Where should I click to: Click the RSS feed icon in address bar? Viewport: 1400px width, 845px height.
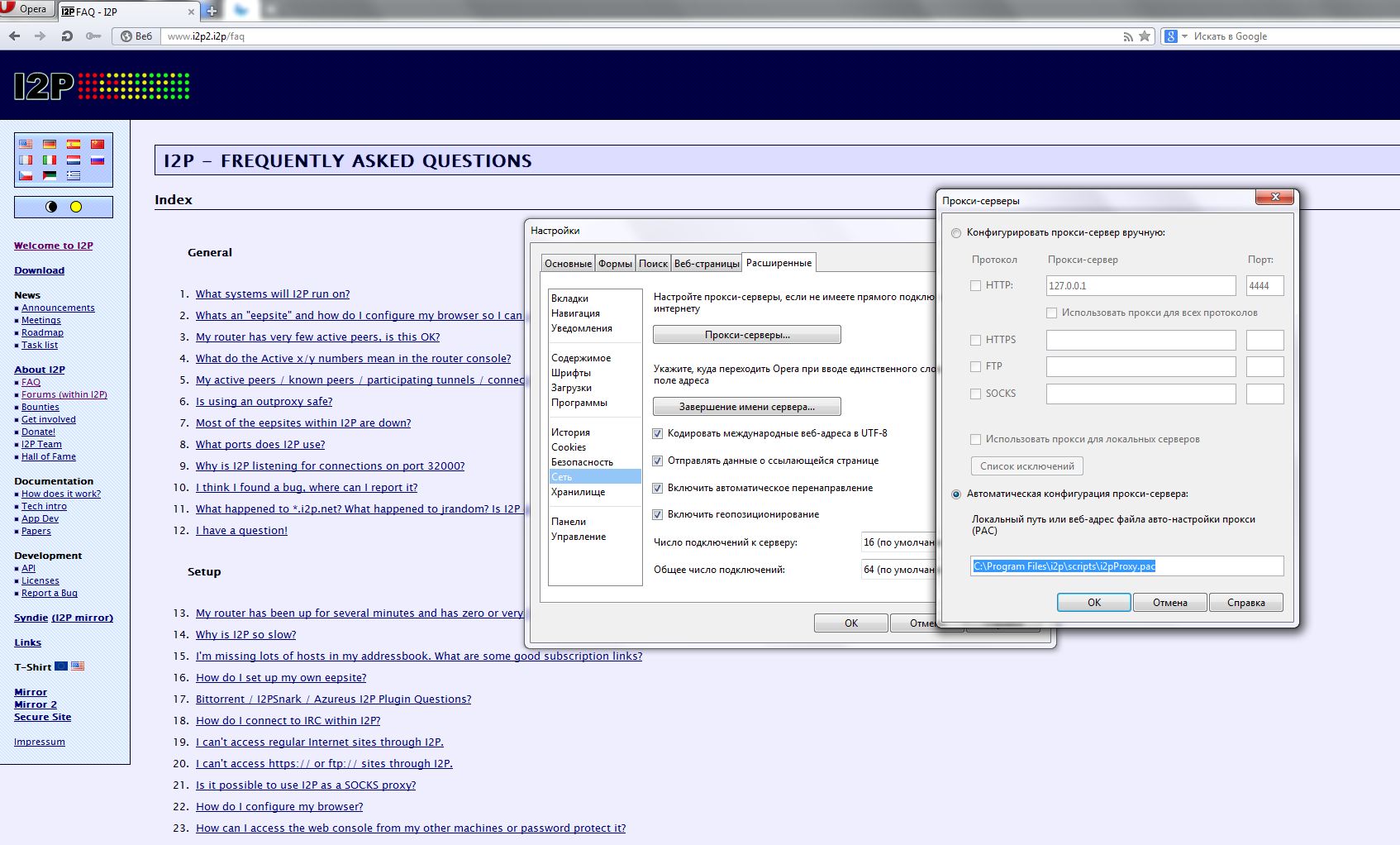(x=1128, y=36)
